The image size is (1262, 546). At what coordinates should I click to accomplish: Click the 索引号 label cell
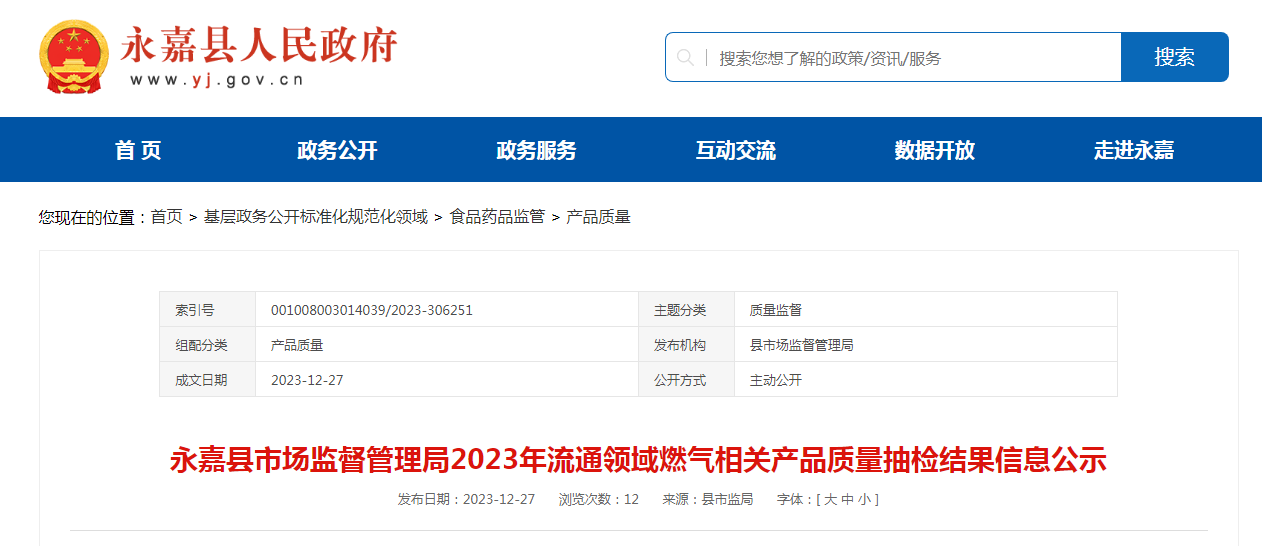click(208, 310)
